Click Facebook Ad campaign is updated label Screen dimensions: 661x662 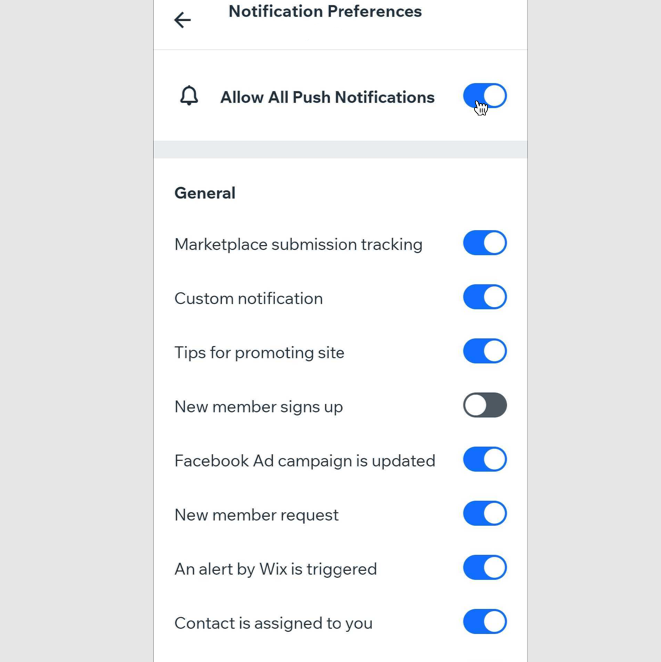pos(304,460)
